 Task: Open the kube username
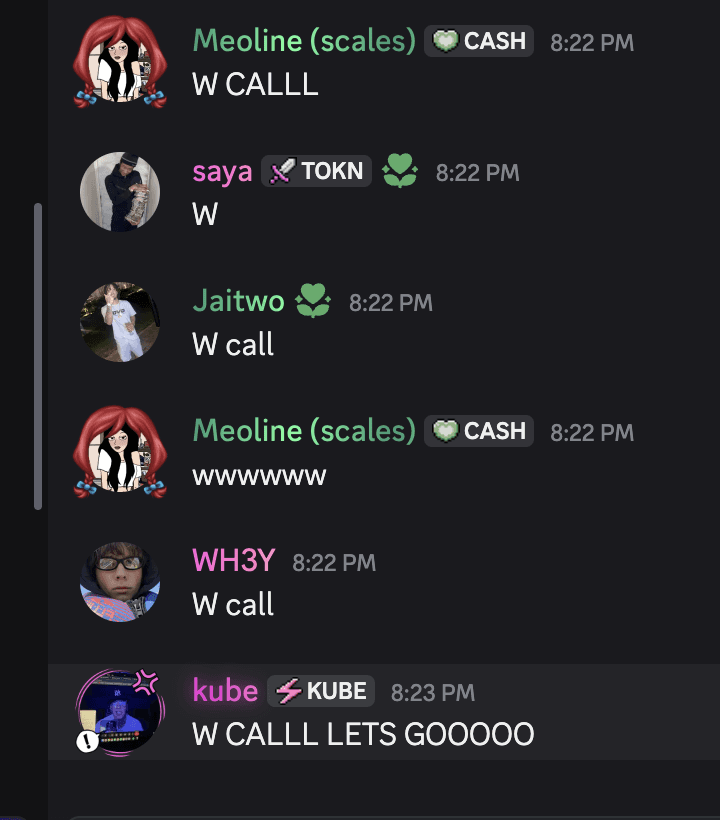pos(225,691)
